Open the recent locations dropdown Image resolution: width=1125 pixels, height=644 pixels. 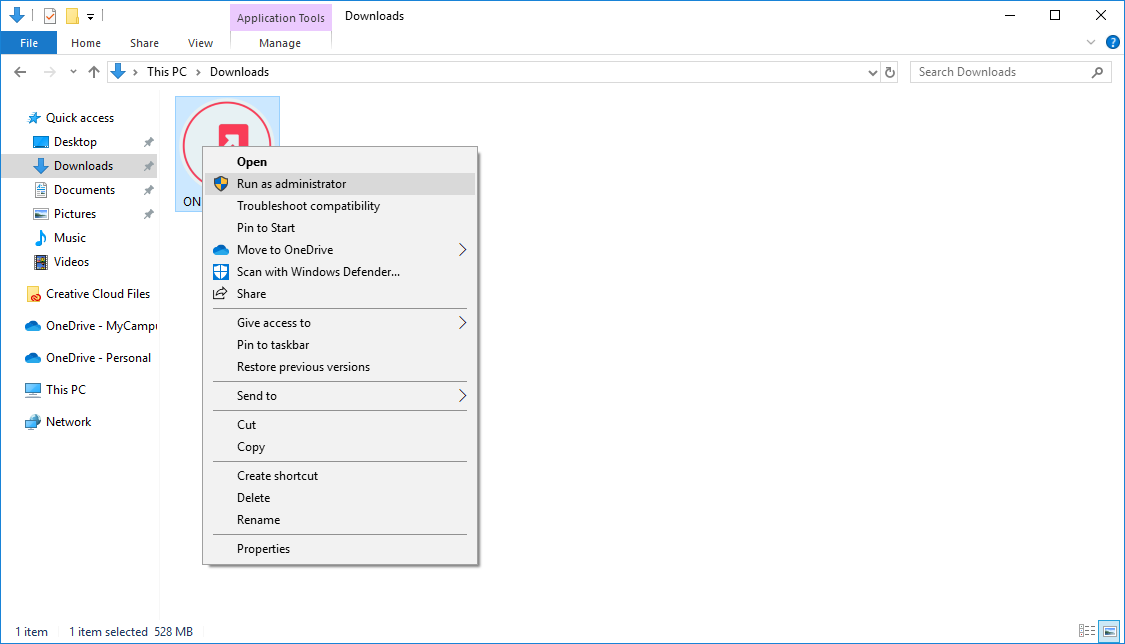coord(73,72)
